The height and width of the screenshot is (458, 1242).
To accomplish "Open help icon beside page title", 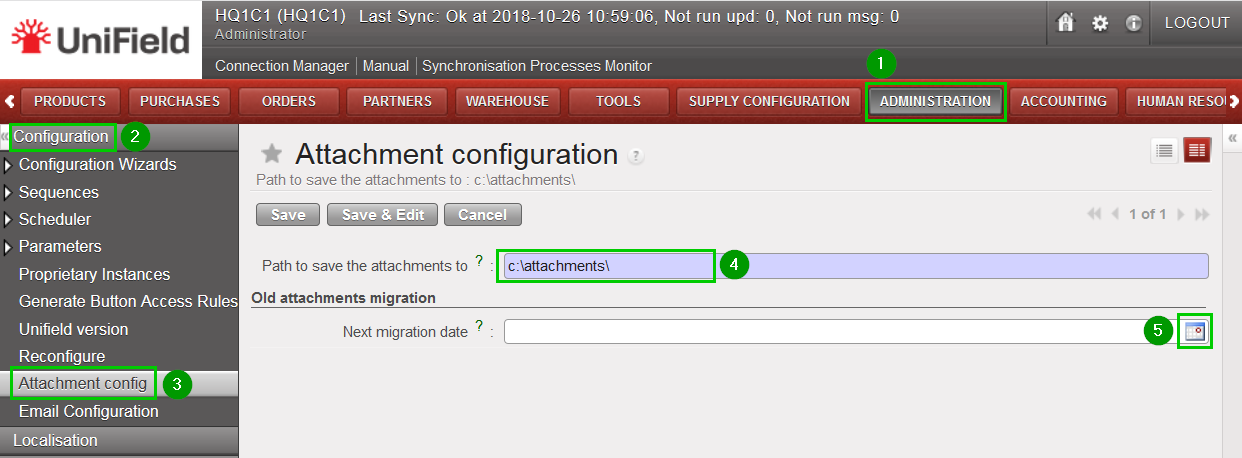I will [x=636, y=157].
